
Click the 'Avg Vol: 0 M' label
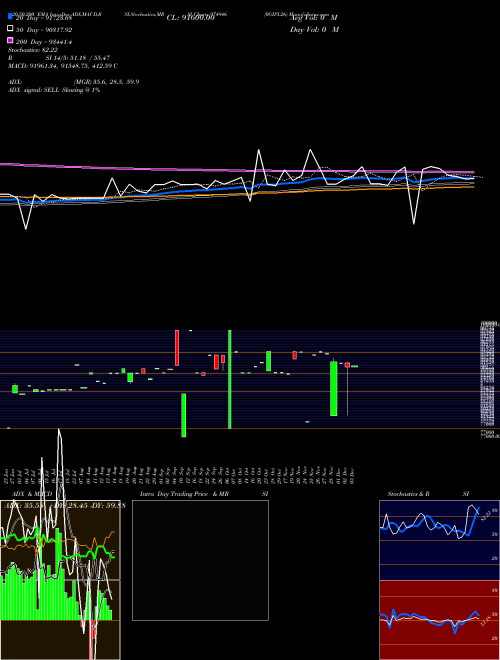(314, 18)
